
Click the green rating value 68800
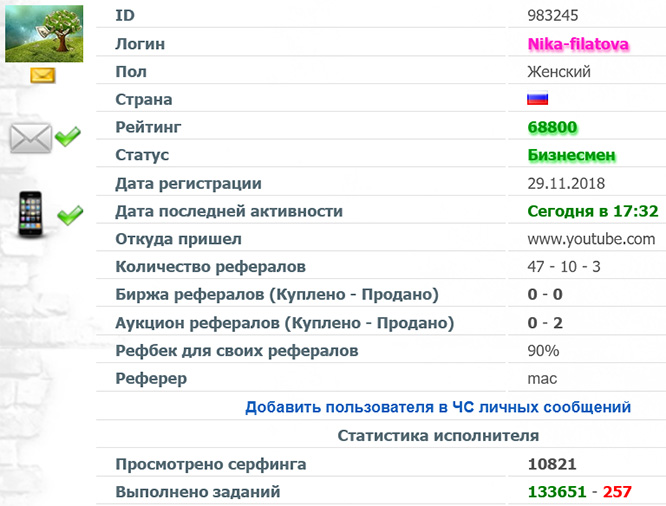(x=552, y=128)
